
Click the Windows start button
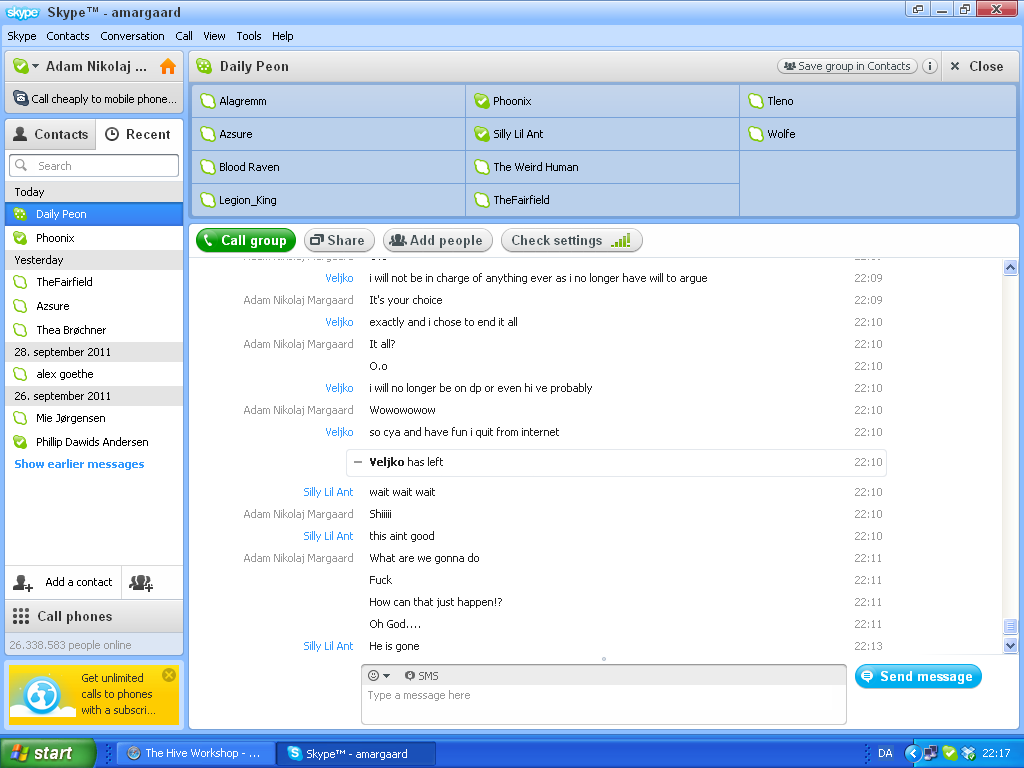point(48,753)
